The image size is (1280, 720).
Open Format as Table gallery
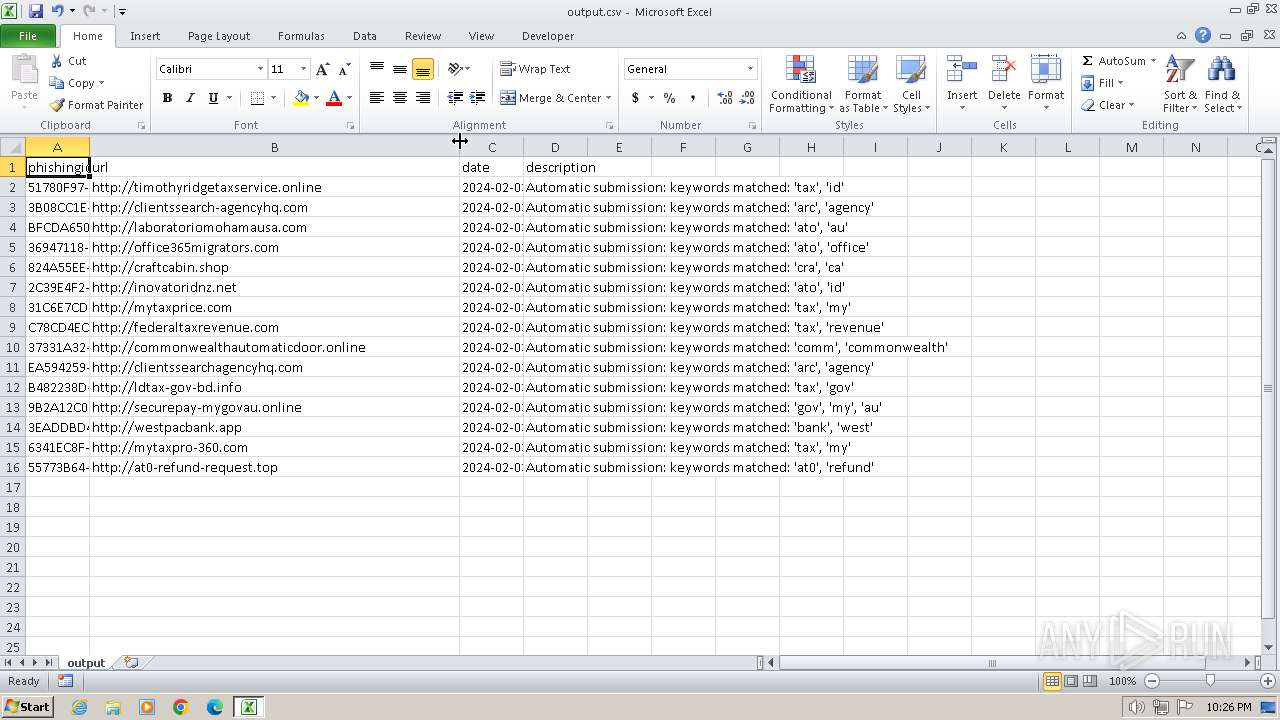pyautogui.click(x=863, y=85)
